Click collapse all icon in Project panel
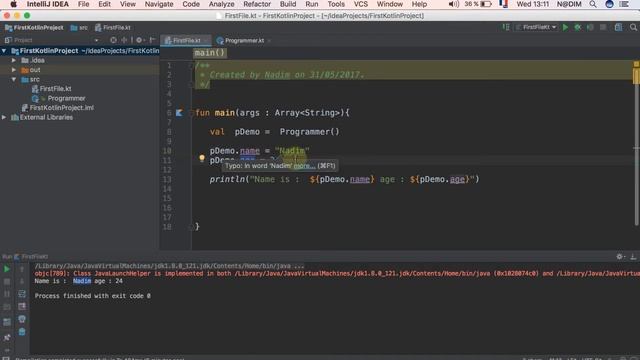This screenshot has height=360, width=640. pos(124,40)
